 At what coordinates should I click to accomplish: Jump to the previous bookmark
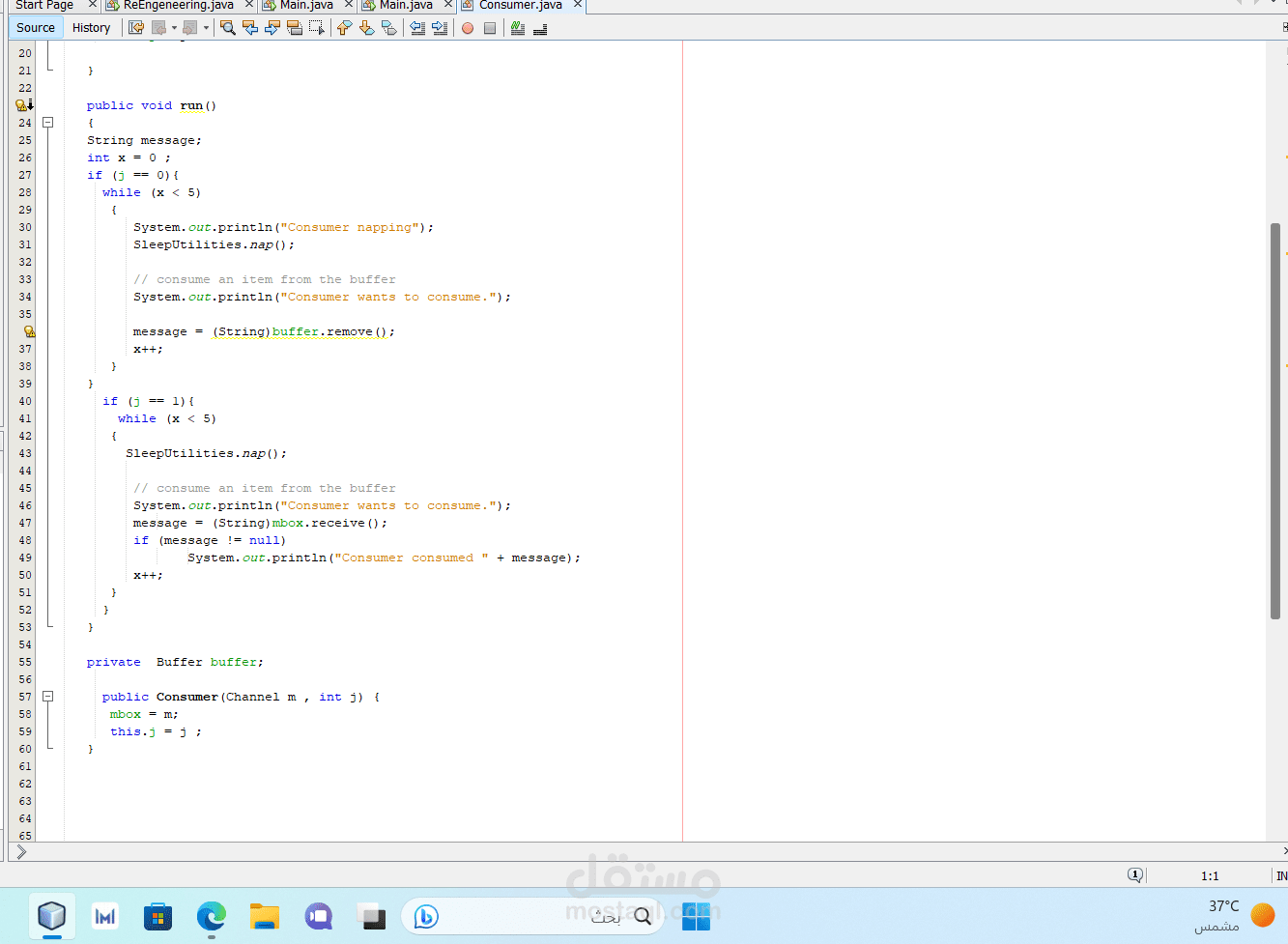[344, 28]
